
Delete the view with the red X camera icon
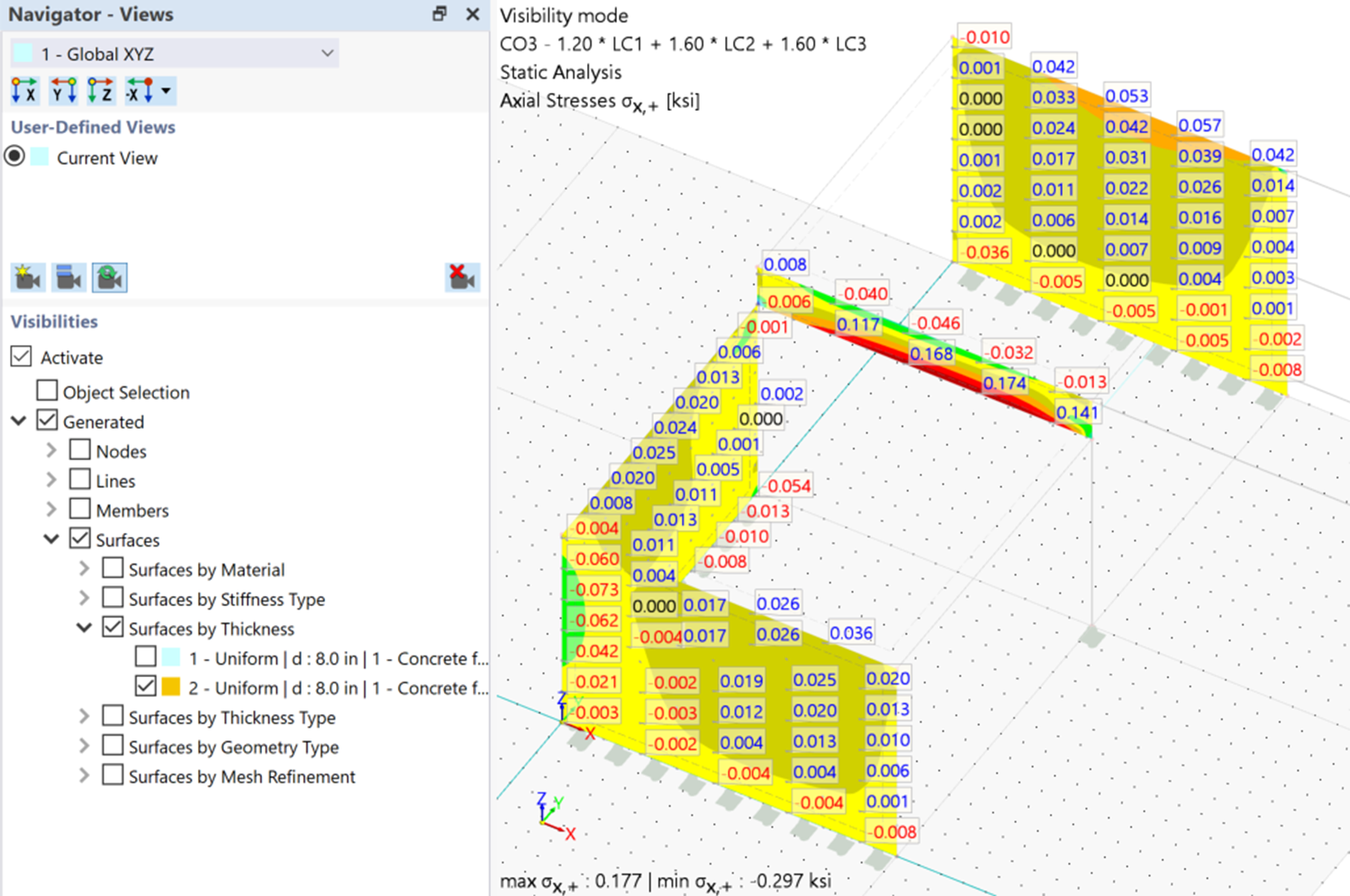point(462,277)
